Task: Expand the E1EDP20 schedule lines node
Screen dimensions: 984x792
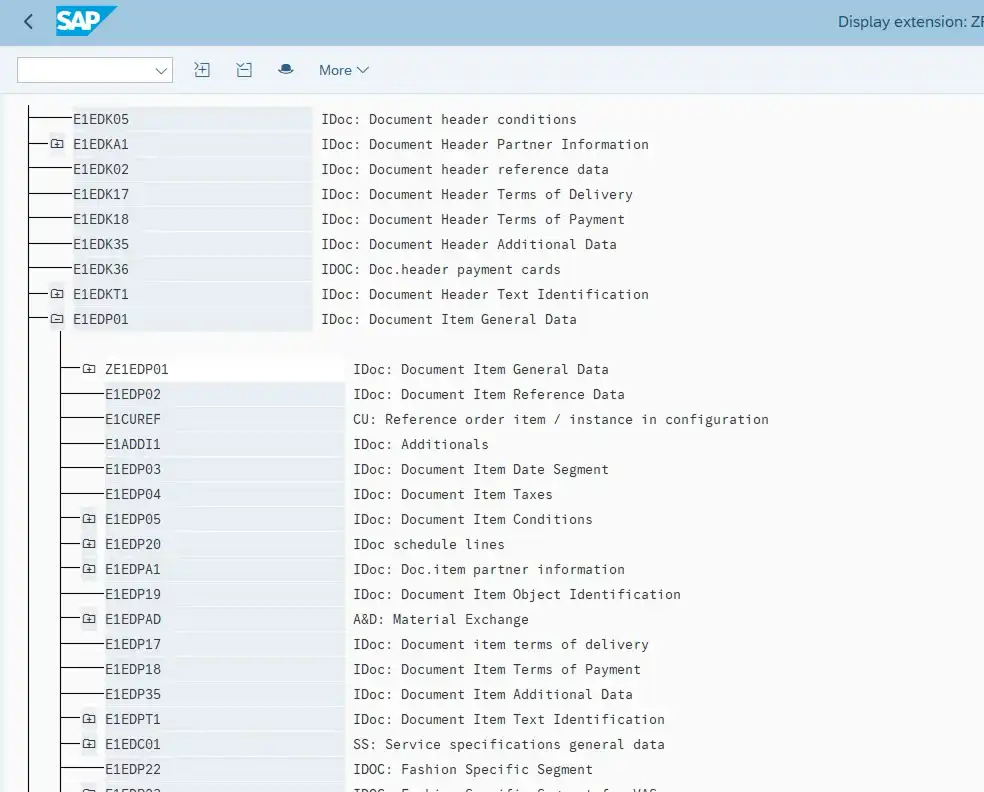Action: (89, 544)
